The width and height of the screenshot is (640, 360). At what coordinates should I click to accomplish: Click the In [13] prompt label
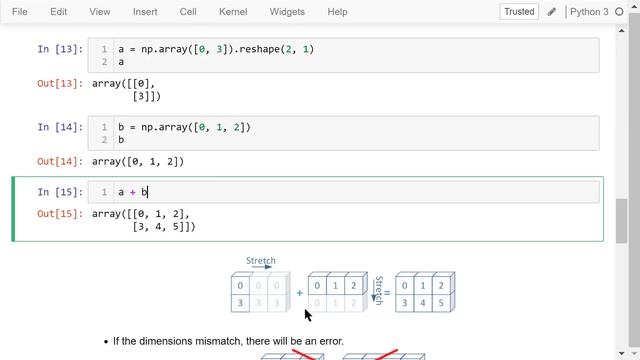pos(60,49)
